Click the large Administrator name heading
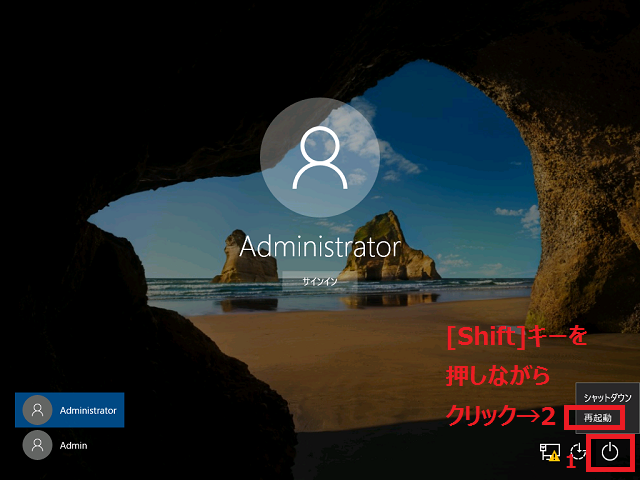This screenshot has height=480, width=640. [320, 247]
